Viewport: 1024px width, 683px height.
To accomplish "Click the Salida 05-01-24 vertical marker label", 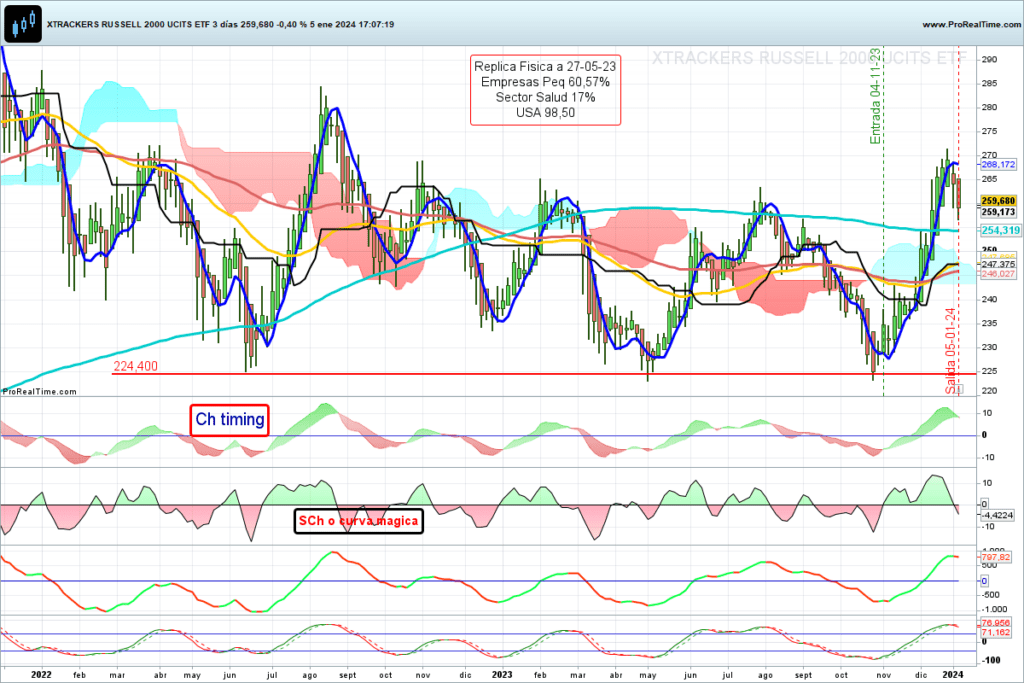I will click(x=950, y=351).
